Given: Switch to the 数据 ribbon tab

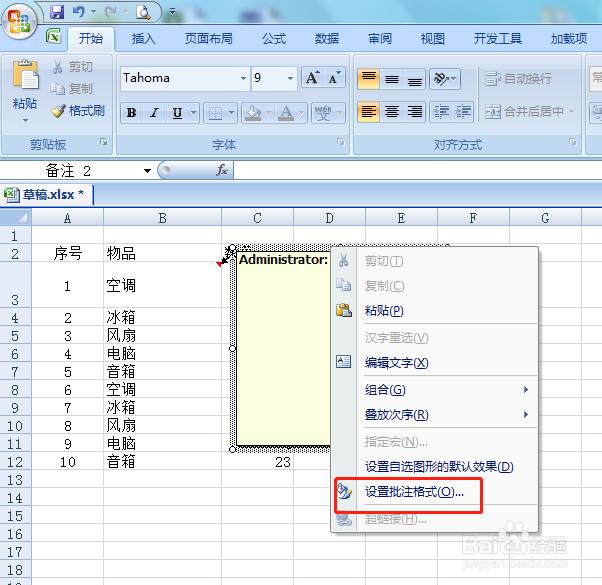Looking at the screenshot, I should pos(327,39).
